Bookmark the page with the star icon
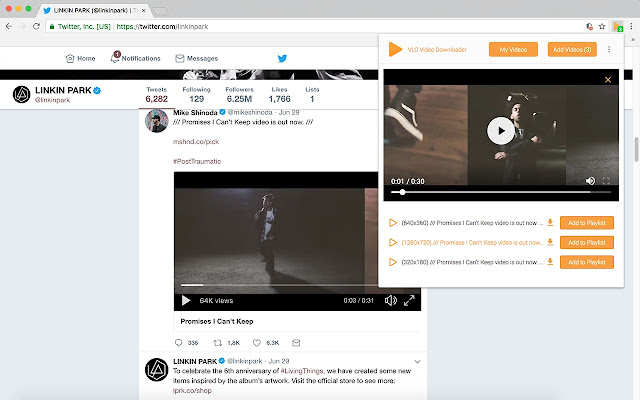 click(602, 27)
